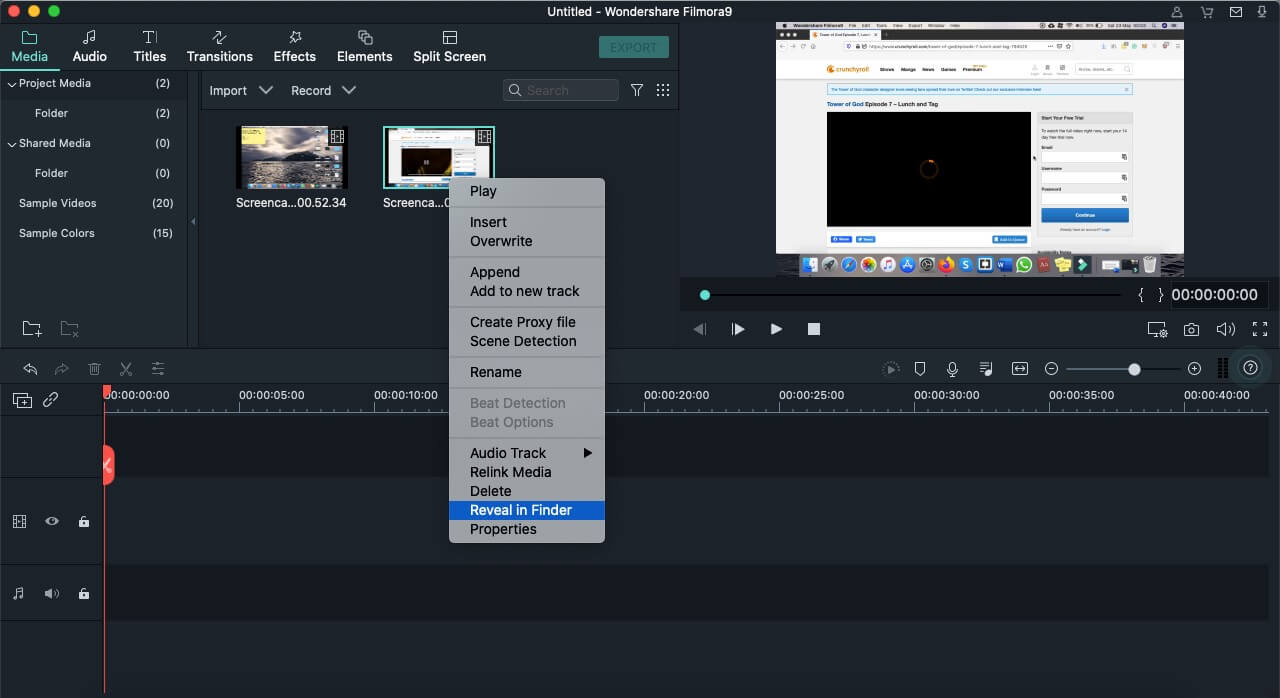Take a snapshot of the preview
The width and height of the screenshot is (1280, 698).
pyautogui.click(x=1192, y=329)
